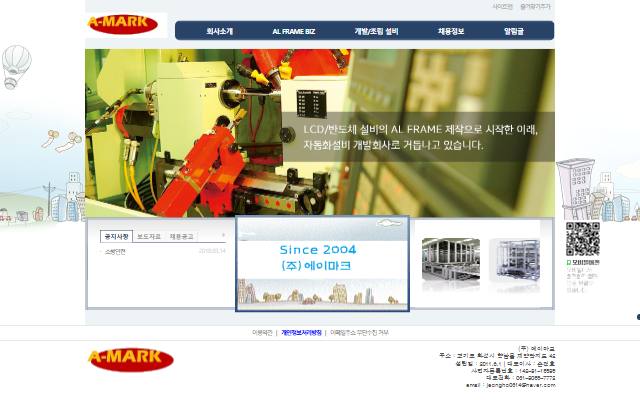Open the 이용약관 footer link
The image size is (640, 400).
pyautogui.click(x=262, y=333)
